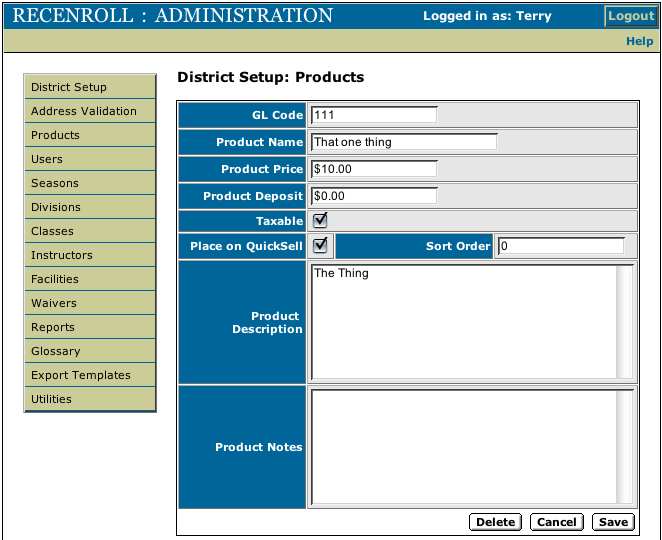Viewport: 662px width, 540px height.
Task: Open the Instructors menu item
Action: (90, 255)
